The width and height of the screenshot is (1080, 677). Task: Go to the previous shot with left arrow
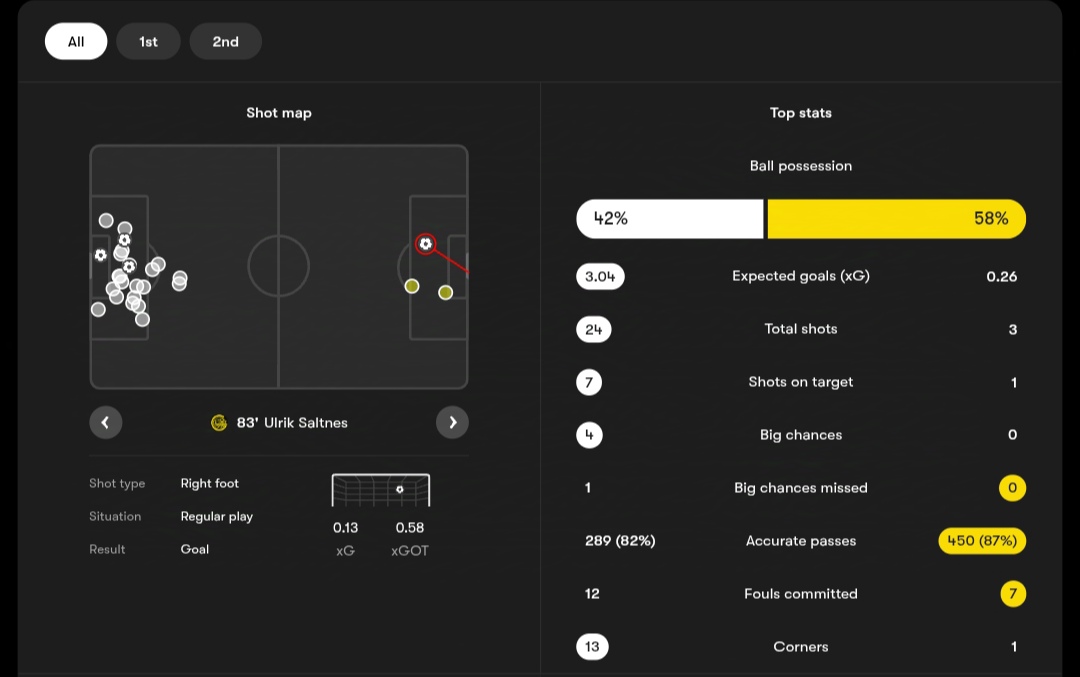(x=105, y=422)
